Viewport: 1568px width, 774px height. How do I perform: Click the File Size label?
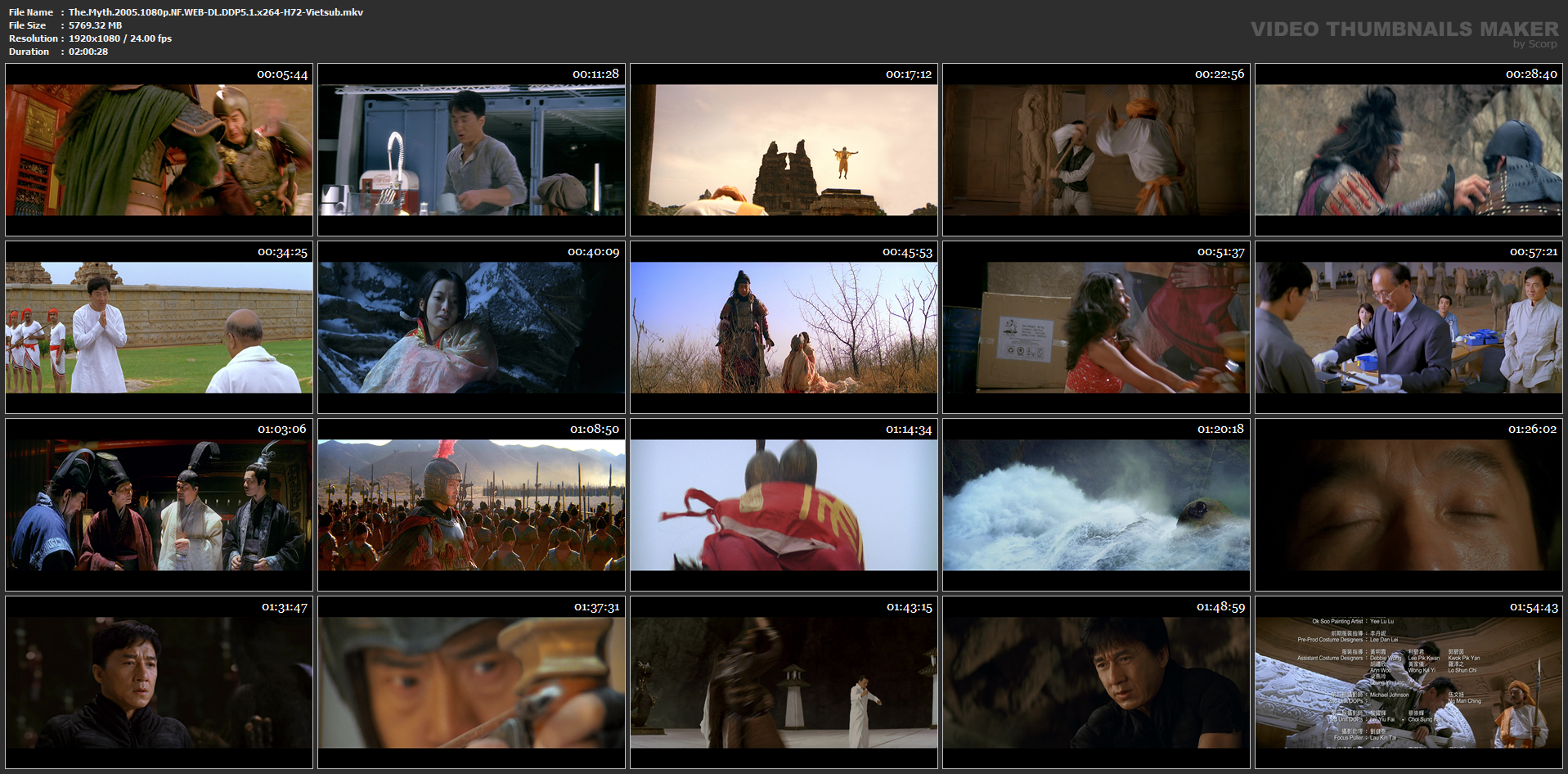point(28,25)
